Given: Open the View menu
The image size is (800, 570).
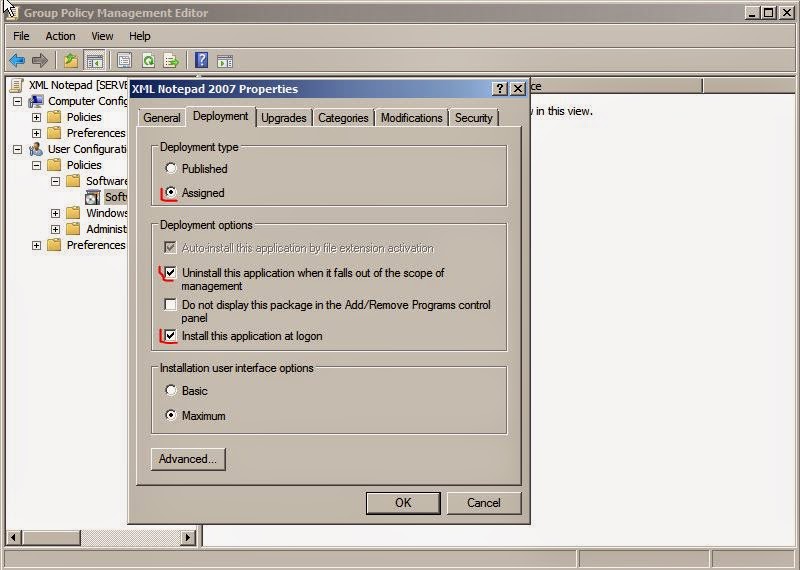Looking at the screenshot, I should 102,36.
